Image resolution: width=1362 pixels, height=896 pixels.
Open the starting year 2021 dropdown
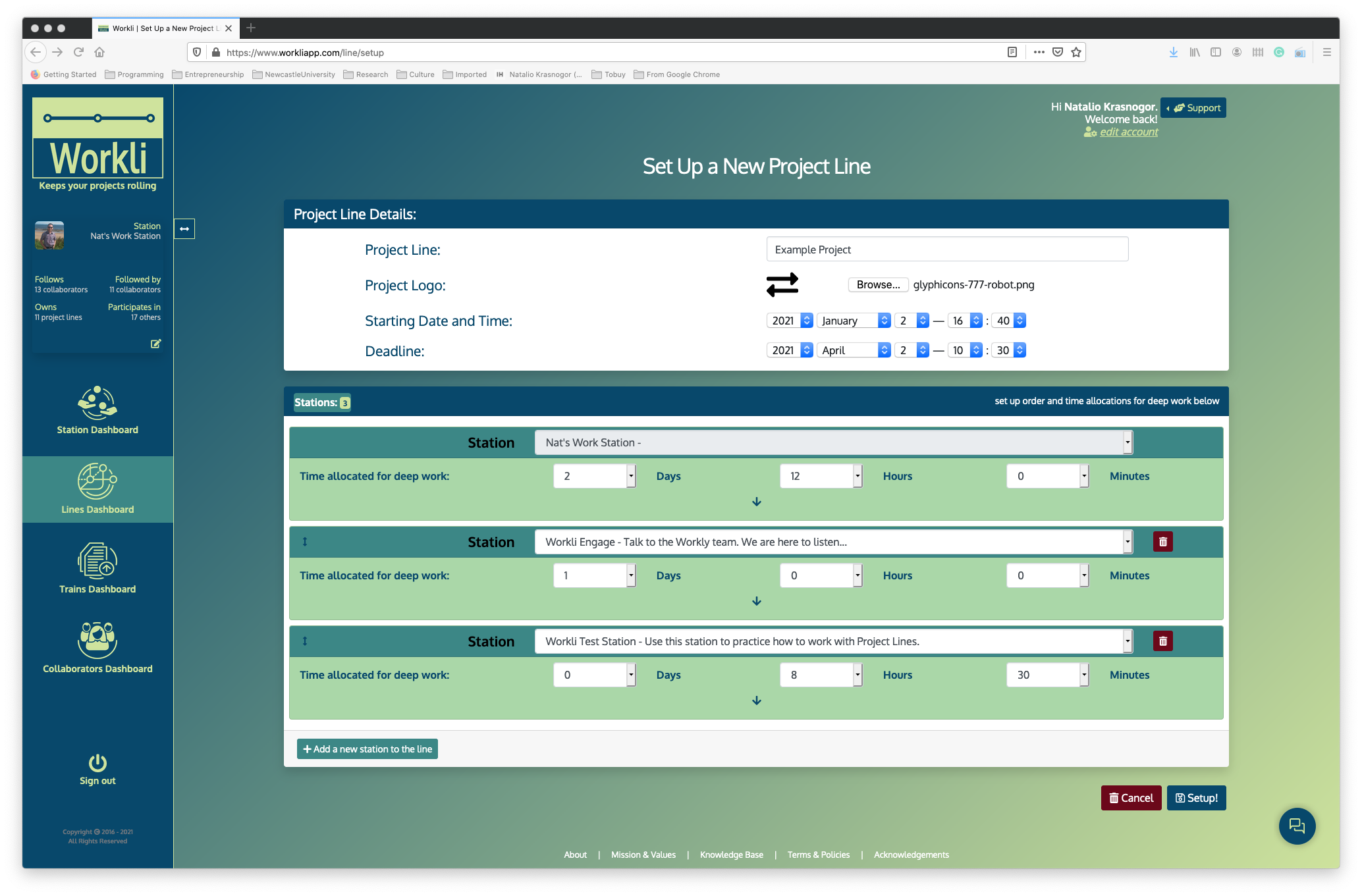pyautogui.click(x=790, y=321)
